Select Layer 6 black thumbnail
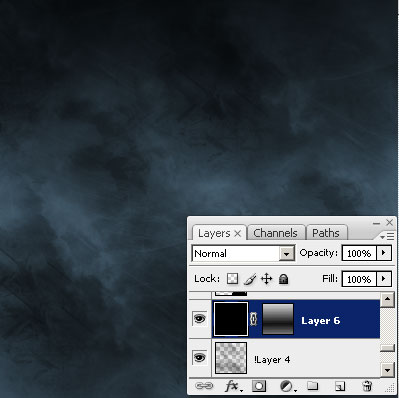The width and height of the screenshot is (399, 398). (x=231, y=319)
